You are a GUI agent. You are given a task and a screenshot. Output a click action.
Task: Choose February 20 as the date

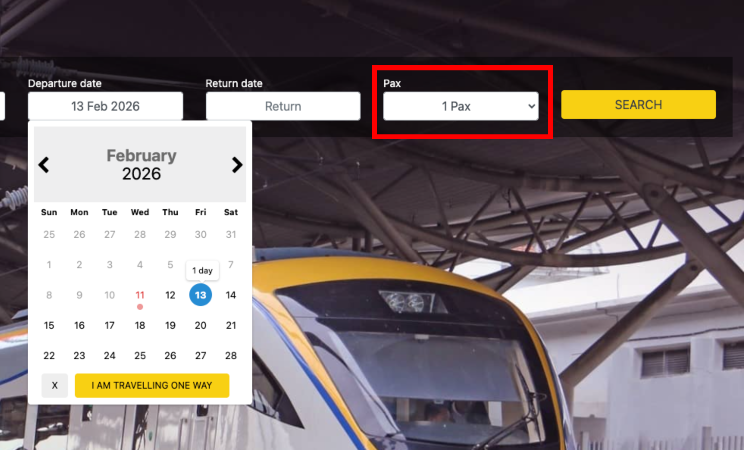click(201, 326)
